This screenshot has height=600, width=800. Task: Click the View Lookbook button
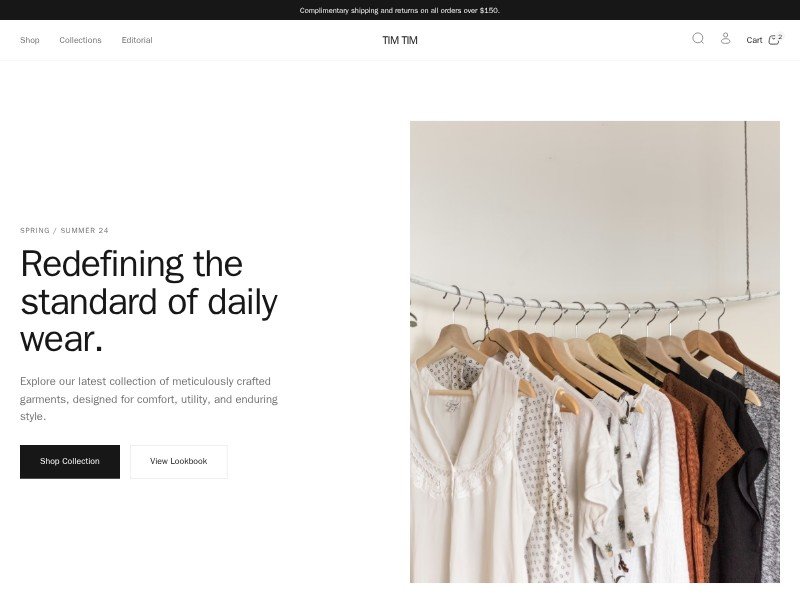pyautogui.click(x=179, y=462)
